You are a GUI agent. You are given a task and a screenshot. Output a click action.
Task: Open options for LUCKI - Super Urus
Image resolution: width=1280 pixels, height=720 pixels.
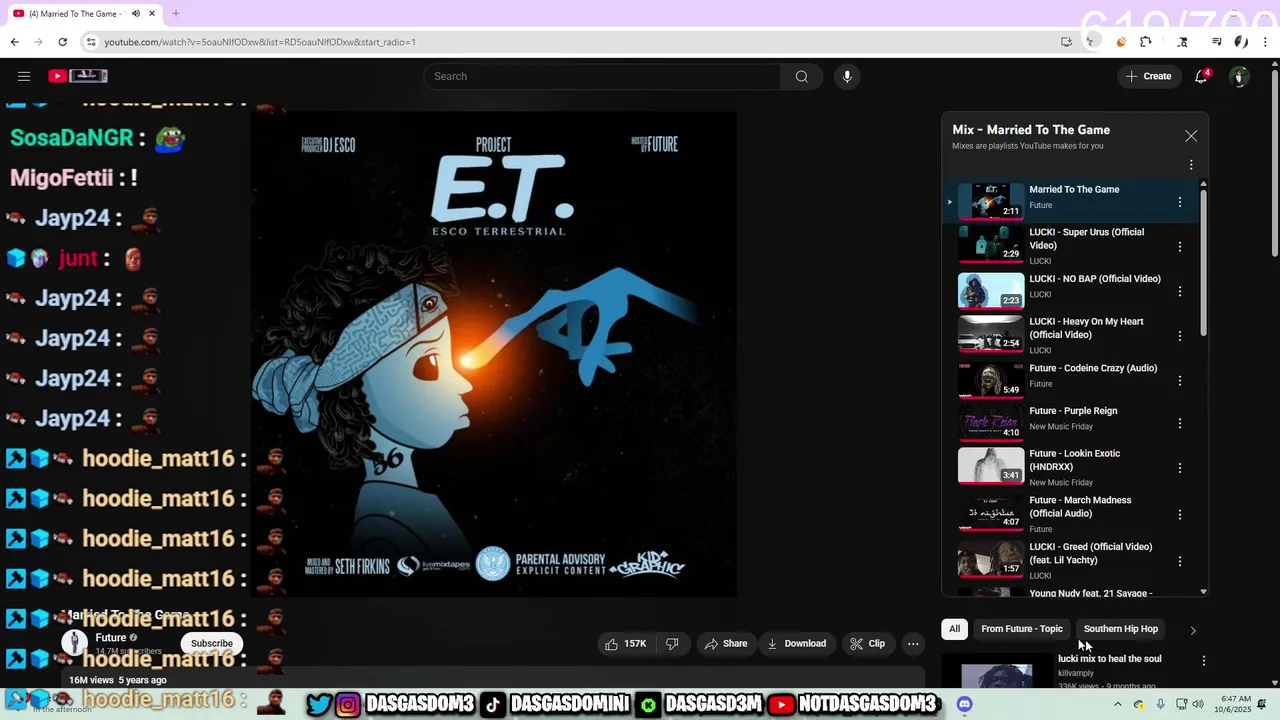pos(1180,246)
